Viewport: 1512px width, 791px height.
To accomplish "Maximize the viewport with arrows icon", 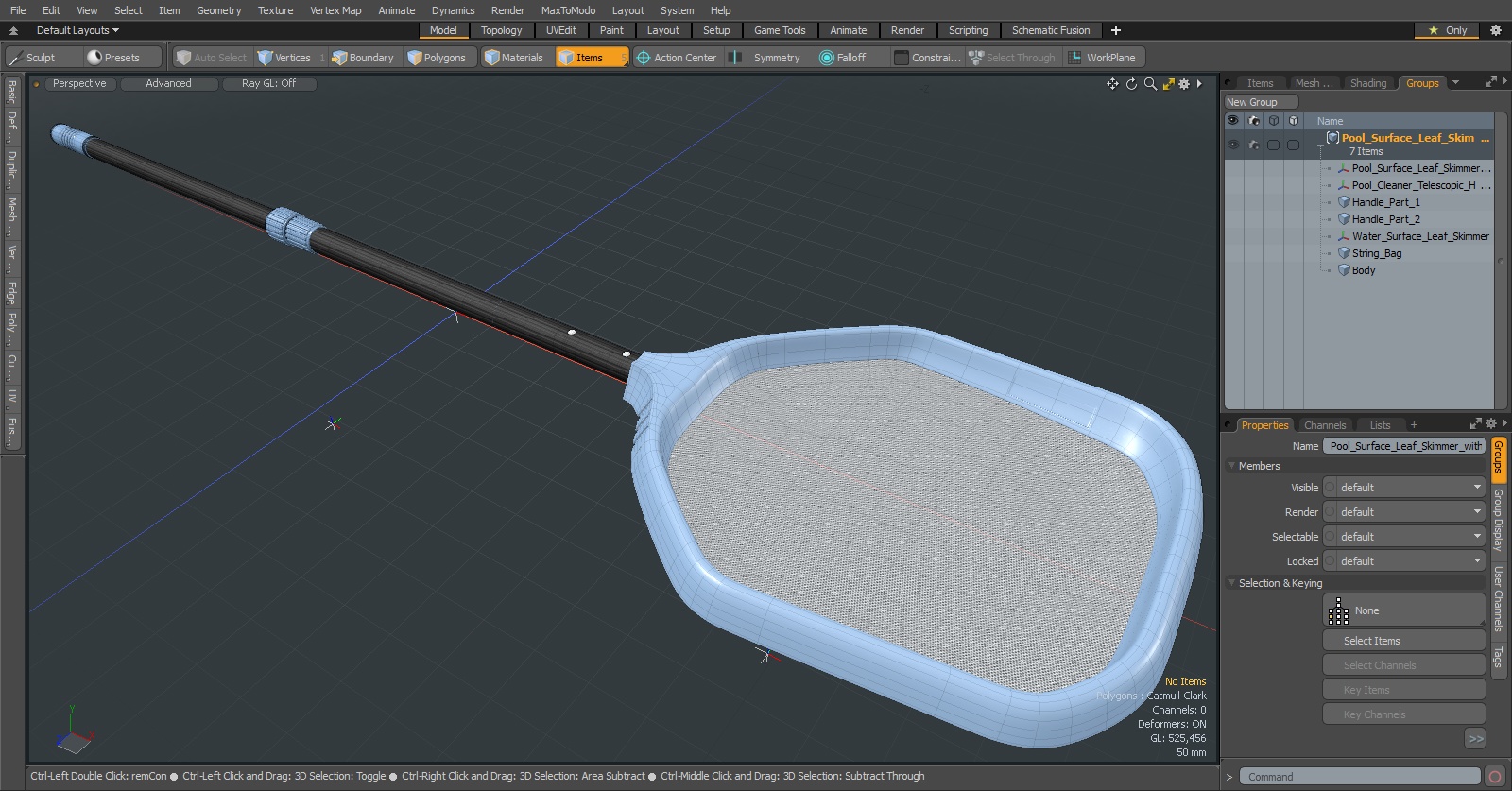I will point(1168,84).
